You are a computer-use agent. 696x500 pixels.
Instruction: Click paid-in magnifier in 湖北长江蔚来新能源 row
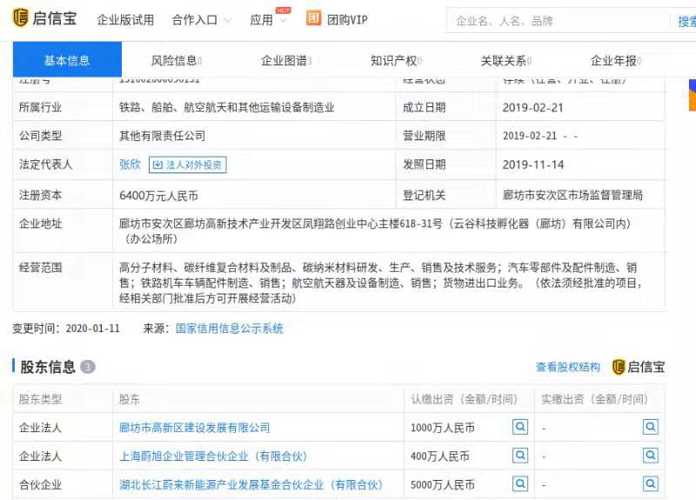(x=650, y=484)
